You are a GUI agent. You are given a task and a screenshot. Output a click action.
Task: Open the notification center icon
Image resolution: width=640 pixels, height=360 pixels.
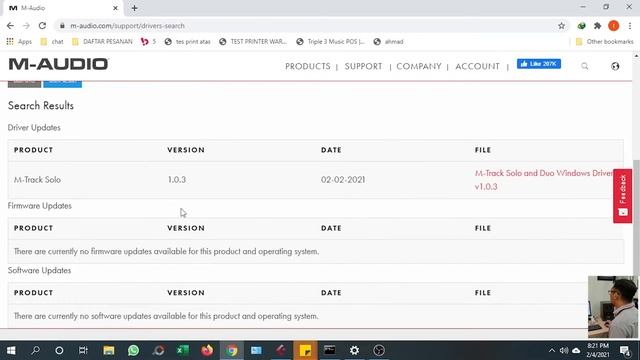tap(624, 350)
